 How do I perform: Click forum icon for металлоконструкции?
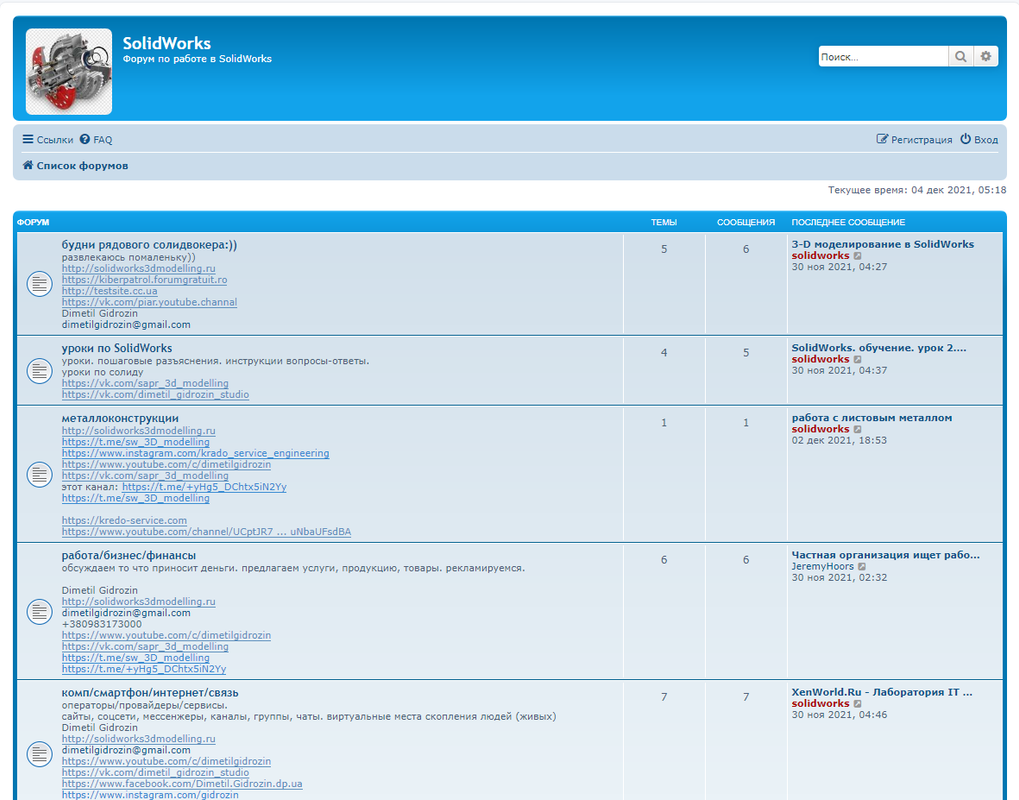pyautogui.click(x=40, y=474)
